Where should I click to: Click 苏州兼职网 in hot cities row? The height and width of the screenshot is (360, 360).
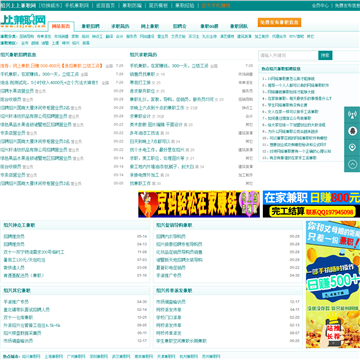click(211, 356)
